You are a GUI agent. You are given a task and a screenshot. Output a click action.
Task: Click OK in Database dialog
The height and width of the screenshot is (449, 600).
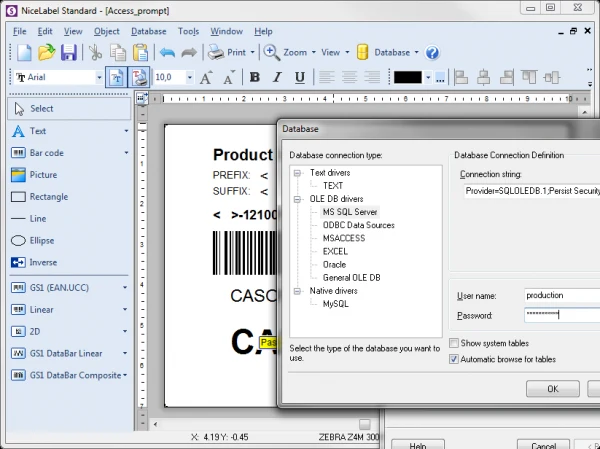(553, 389)
